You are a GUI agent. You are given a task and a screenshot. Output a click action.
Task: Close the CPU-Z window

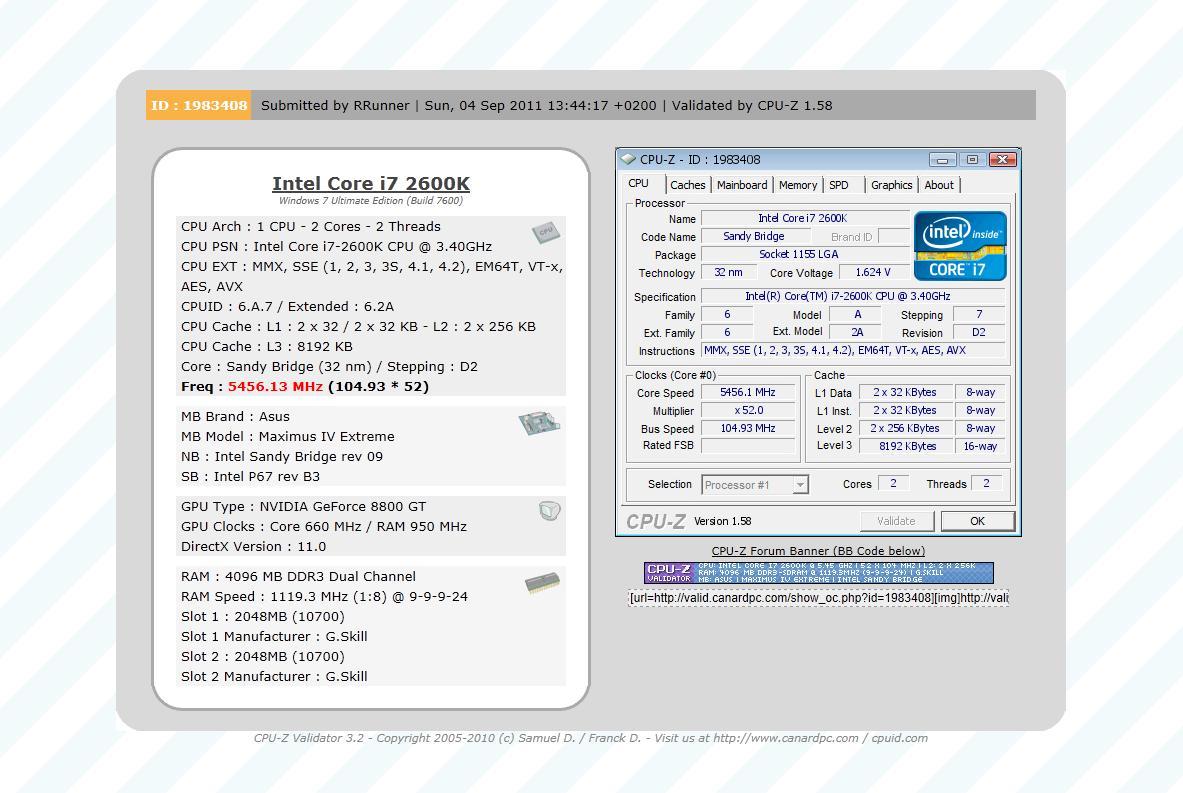point(1002,160)
